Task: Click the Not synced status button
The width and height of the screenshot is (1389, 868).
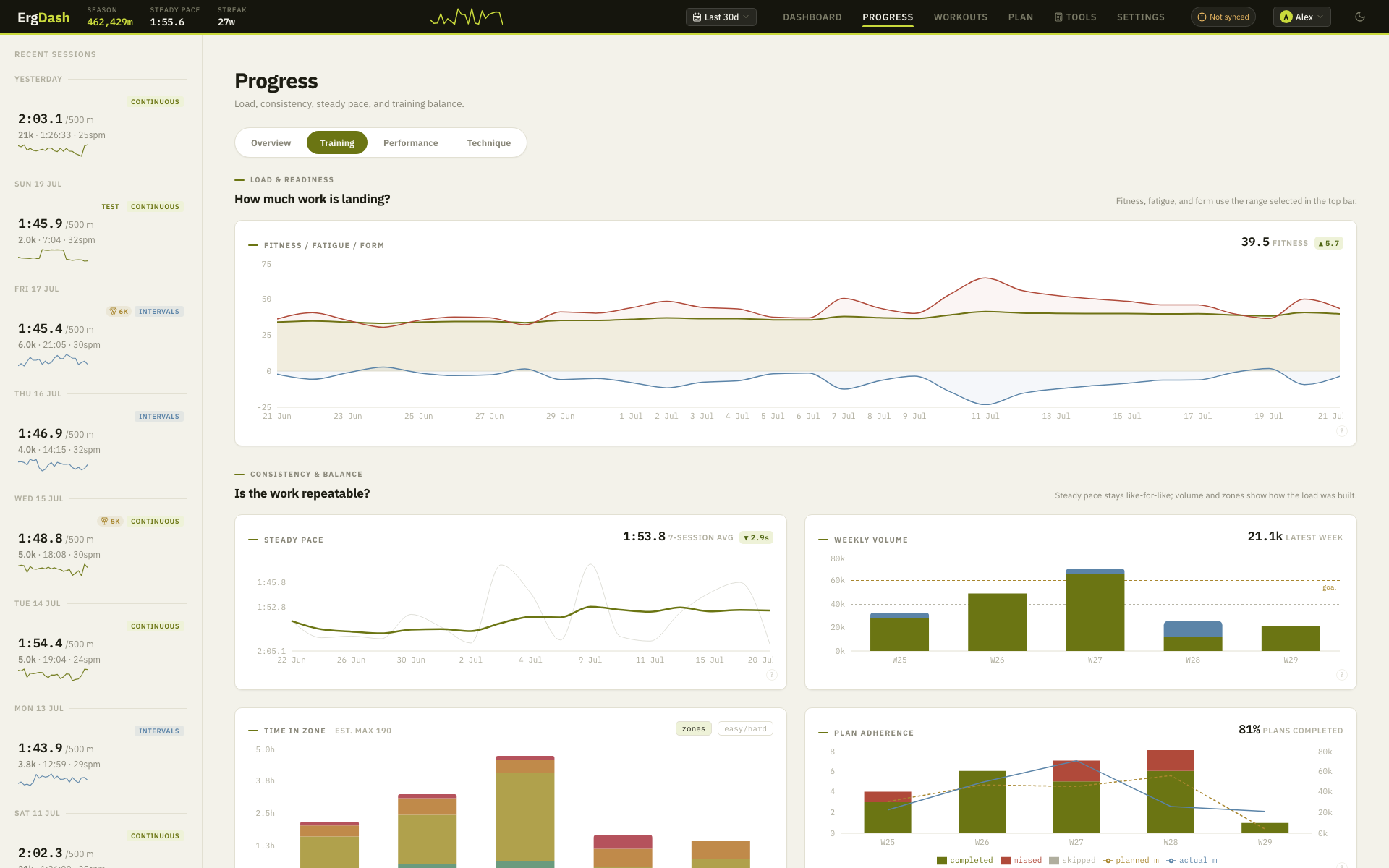Action: click(x=1223, y=17)
